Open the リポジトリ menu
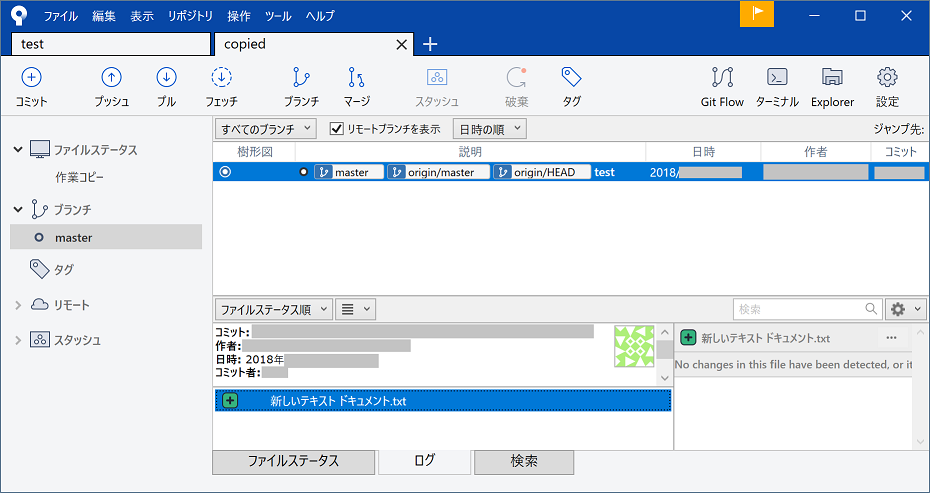Image resolution: width=930 pixels, height=493 pixels. coord(190,16)
